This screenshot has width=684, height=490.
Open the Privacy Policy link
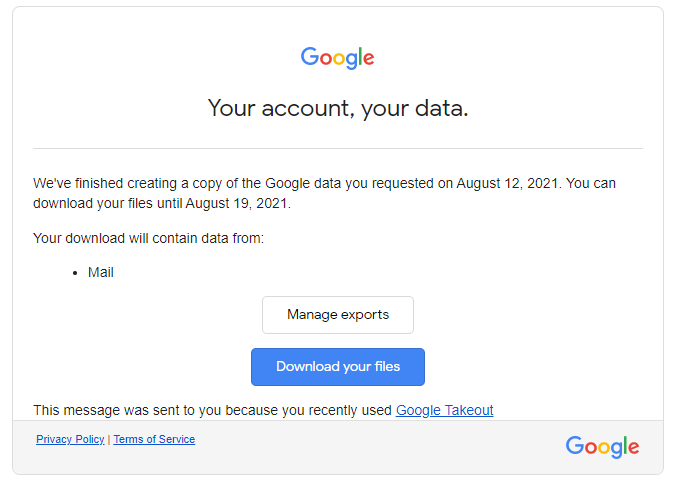point(70,439)
